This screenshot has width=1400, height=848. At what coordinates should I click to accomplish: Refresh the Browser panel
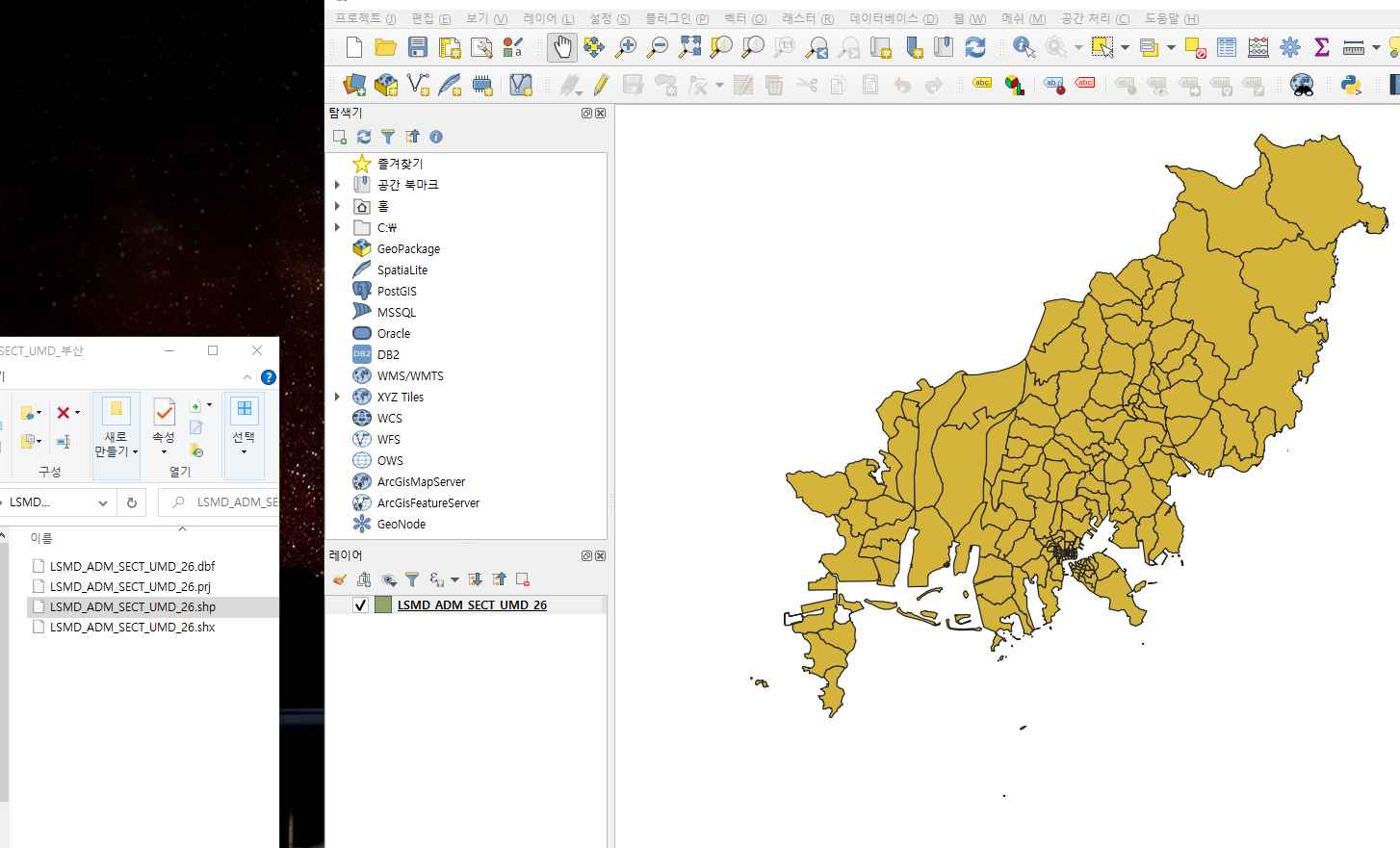pos(363,137)
